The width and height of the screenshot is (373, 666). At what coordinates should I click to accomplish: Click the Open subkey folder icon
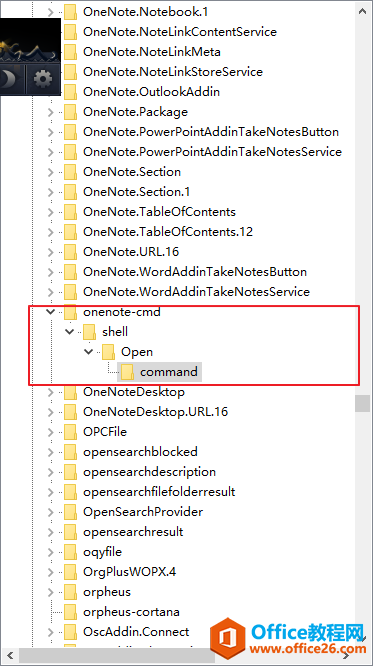(x=108, y=352)
